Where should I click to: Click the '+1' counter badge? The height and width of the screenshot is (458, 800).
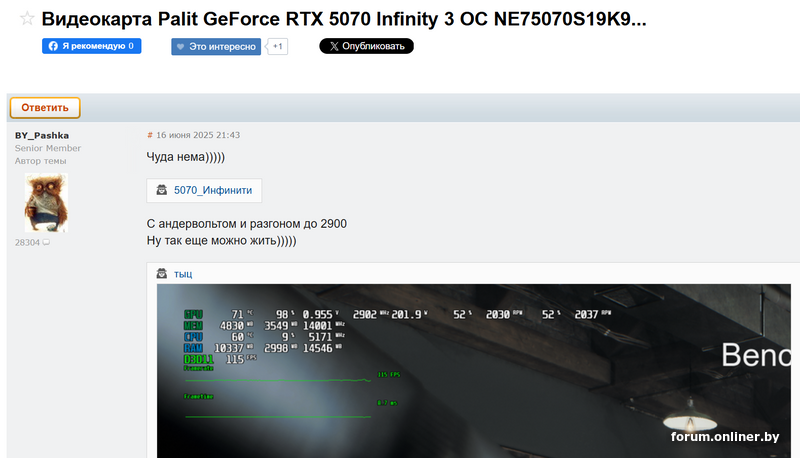277,46
